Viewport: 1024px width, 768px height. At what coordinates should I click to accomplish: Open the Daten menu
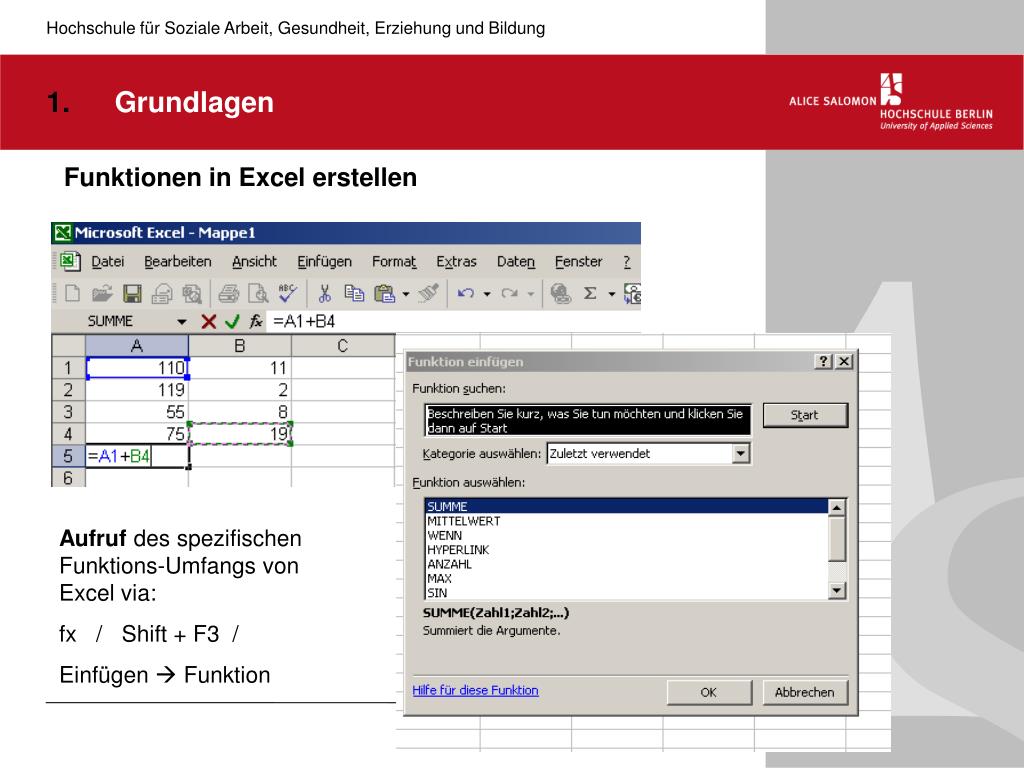pyautogui.click(x=515, y=262)
